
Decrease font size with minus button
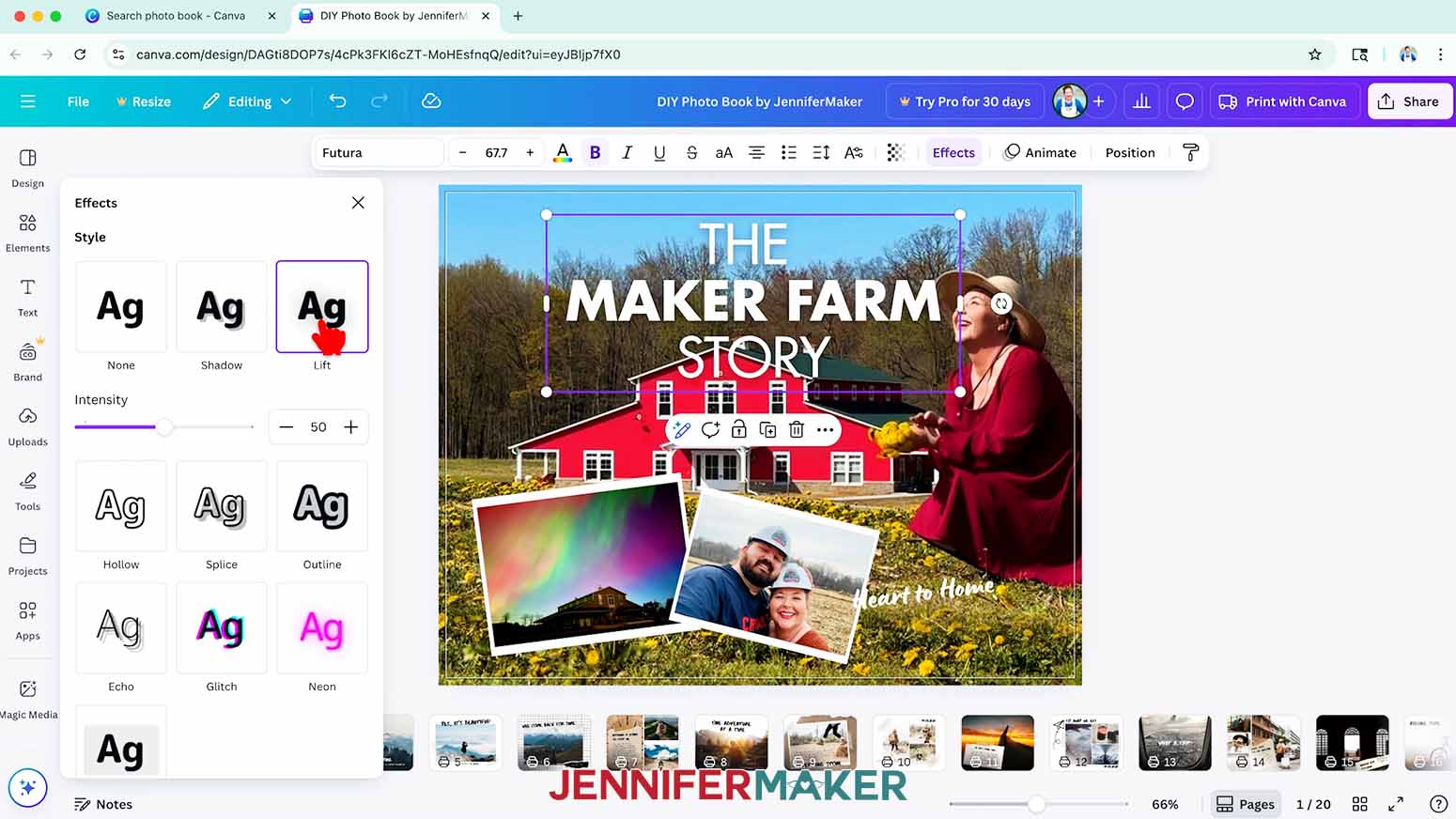coord(462,153)
